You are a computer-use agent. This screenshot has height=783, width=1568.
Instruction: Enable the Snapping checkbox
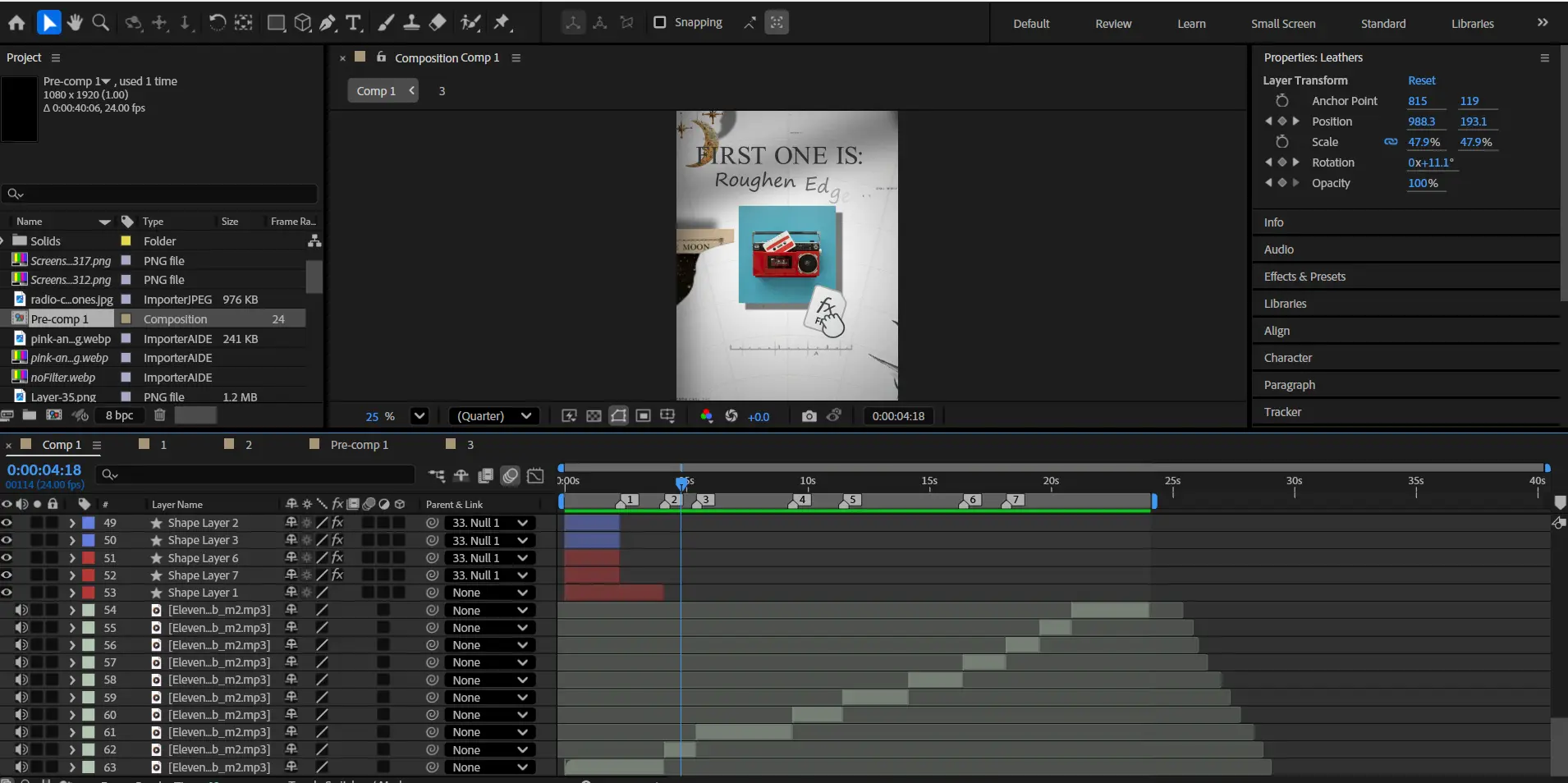pyautogui.click(x=659, y=22)
